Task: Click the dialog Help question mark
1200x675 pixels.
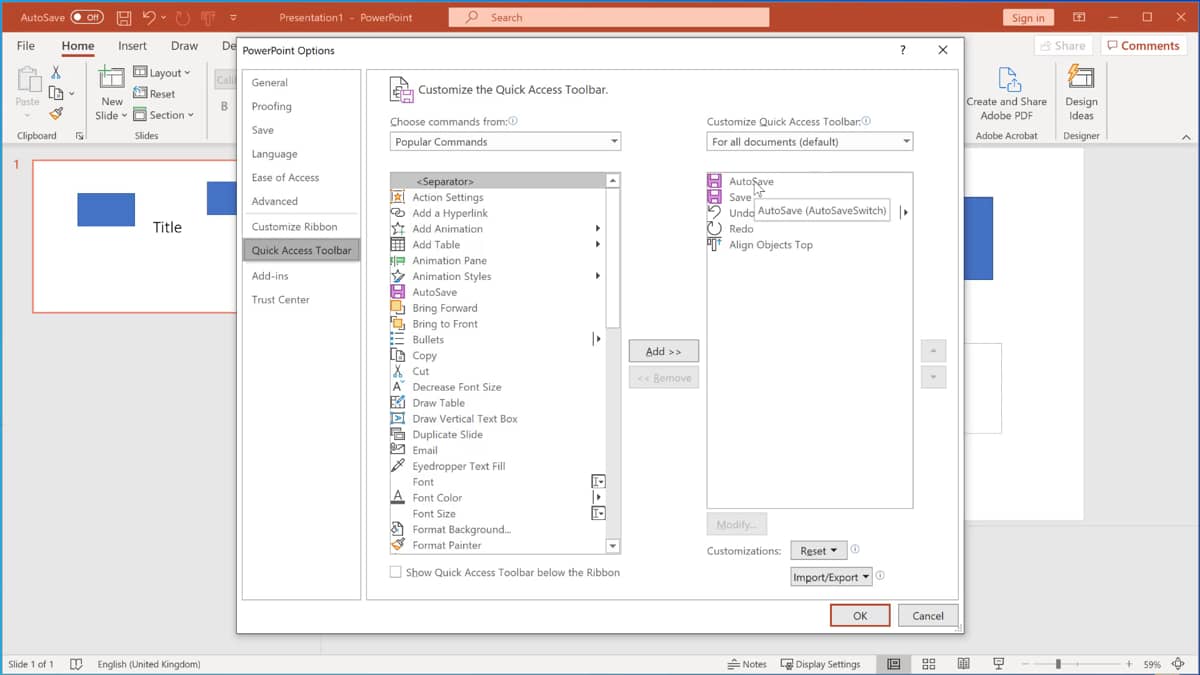Action: pos(903,50)
